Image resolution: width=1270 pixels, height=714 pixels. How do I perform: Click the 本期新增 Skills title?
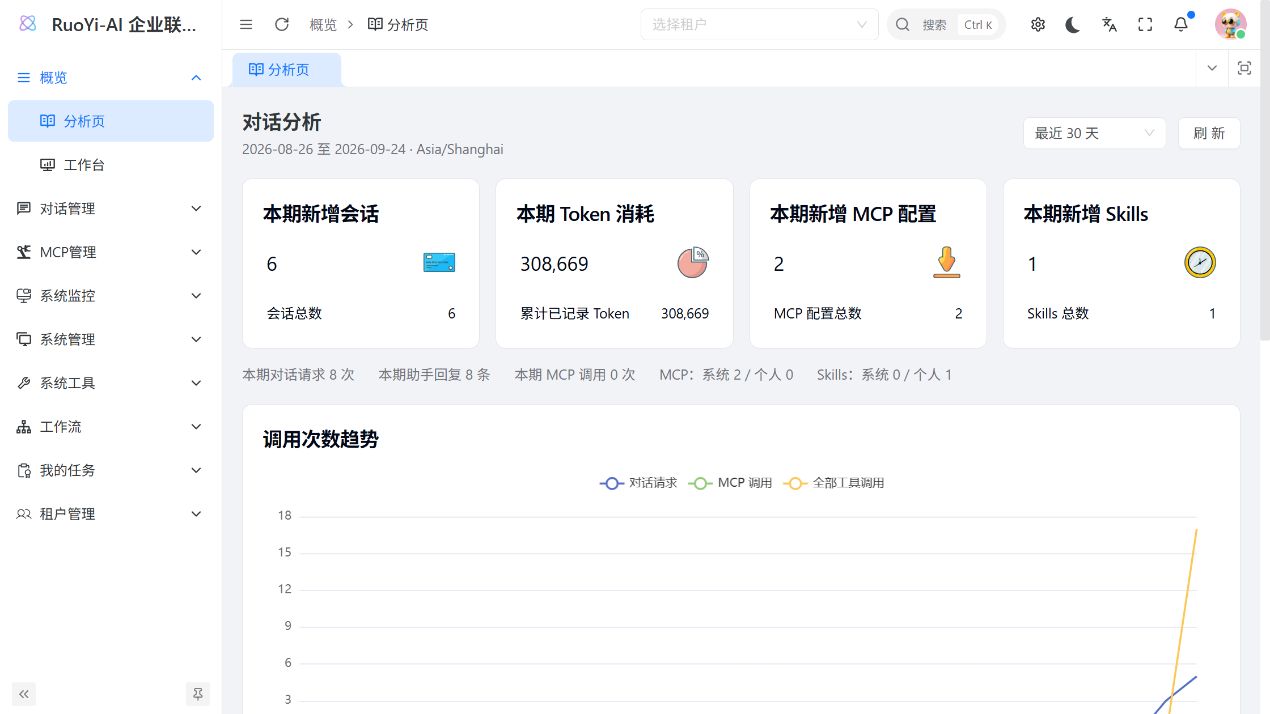click(1086, 214)
